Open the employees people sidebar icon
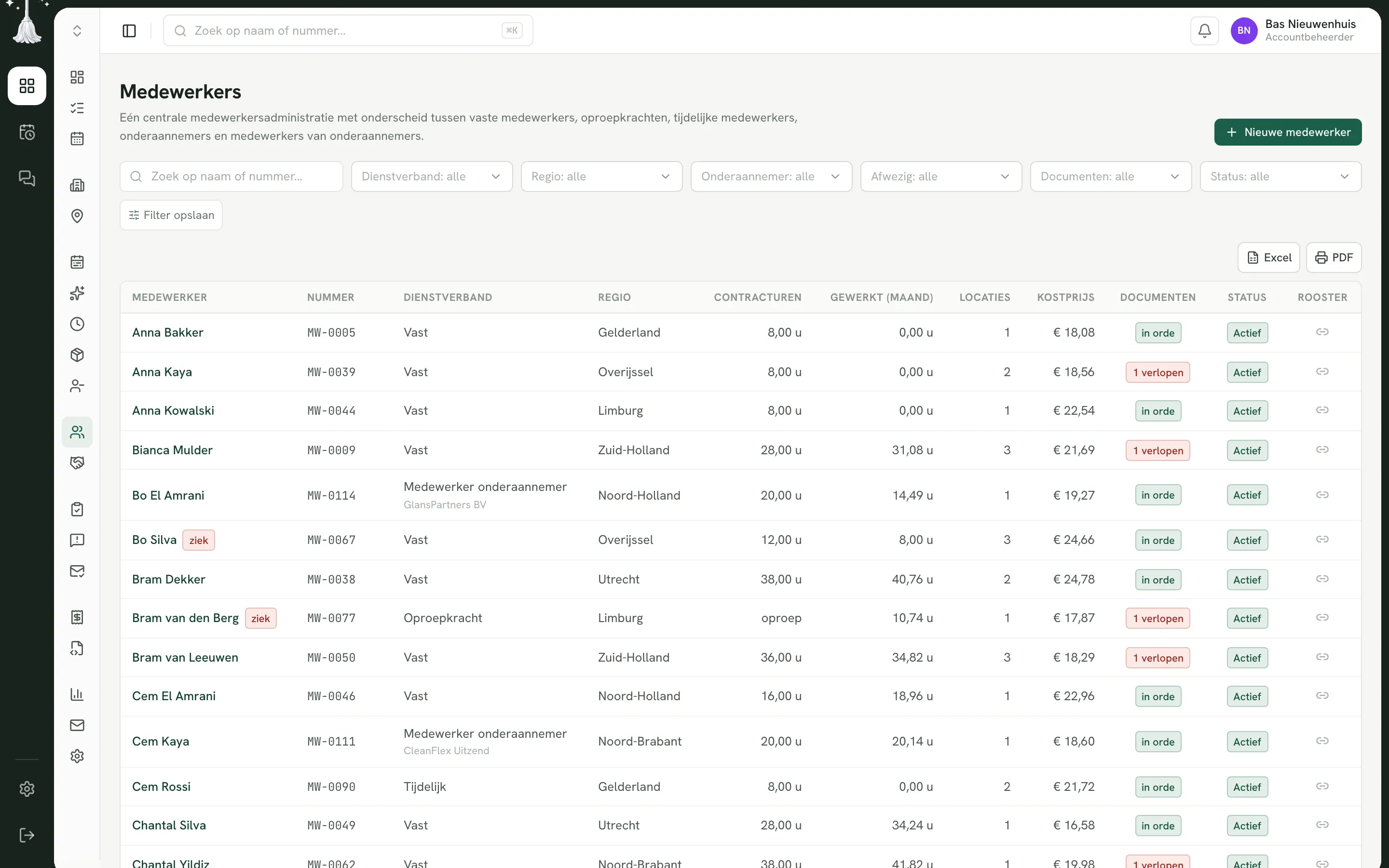Screen dimensions: 1389x868 coord(77,432)
